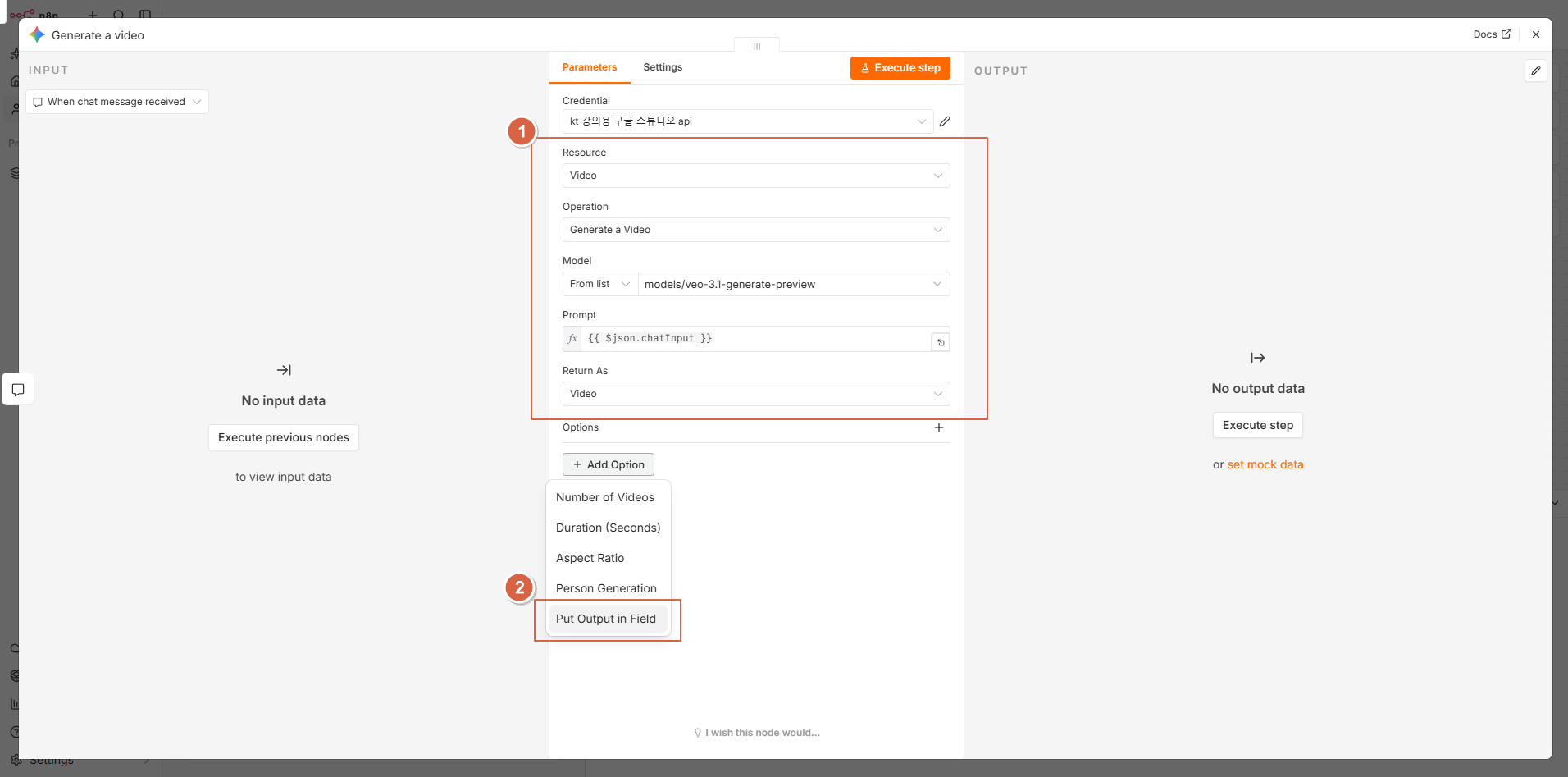
Task: Click the plus icon beside Options
Action: (939, 427)
